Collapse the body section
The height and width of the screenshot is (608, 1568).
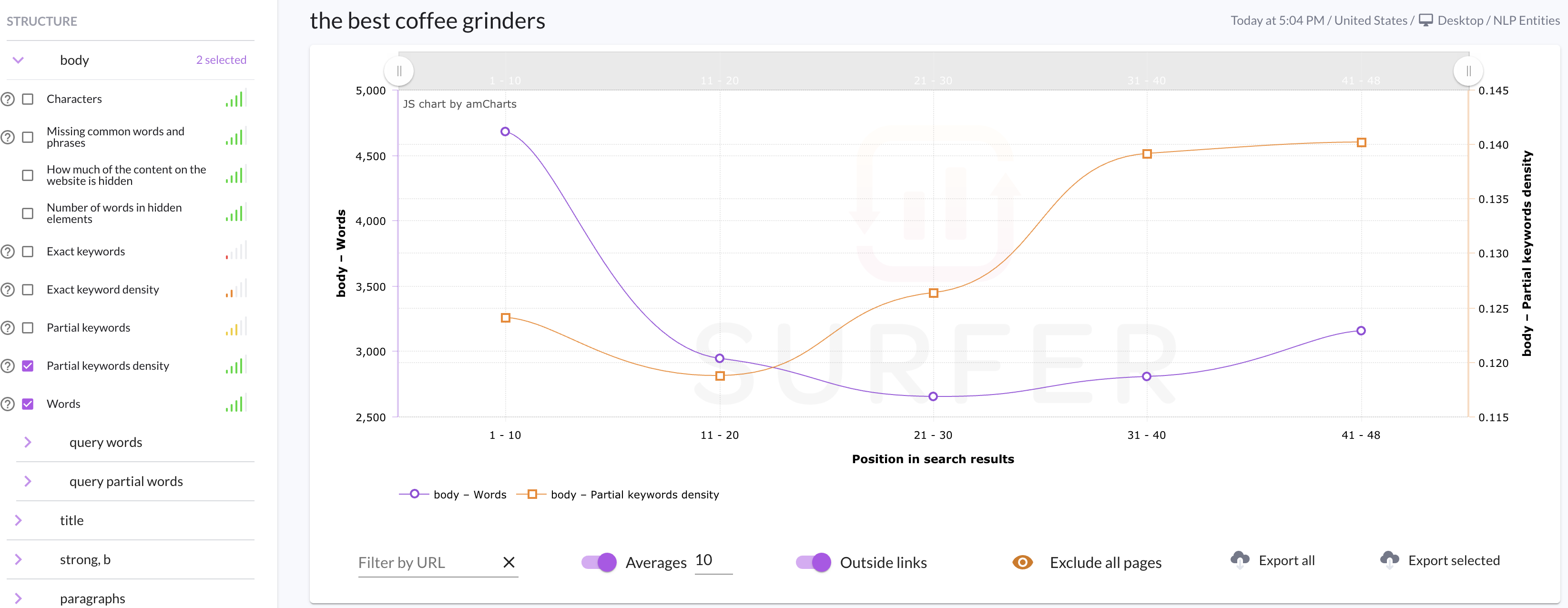[x=18, y=60]
